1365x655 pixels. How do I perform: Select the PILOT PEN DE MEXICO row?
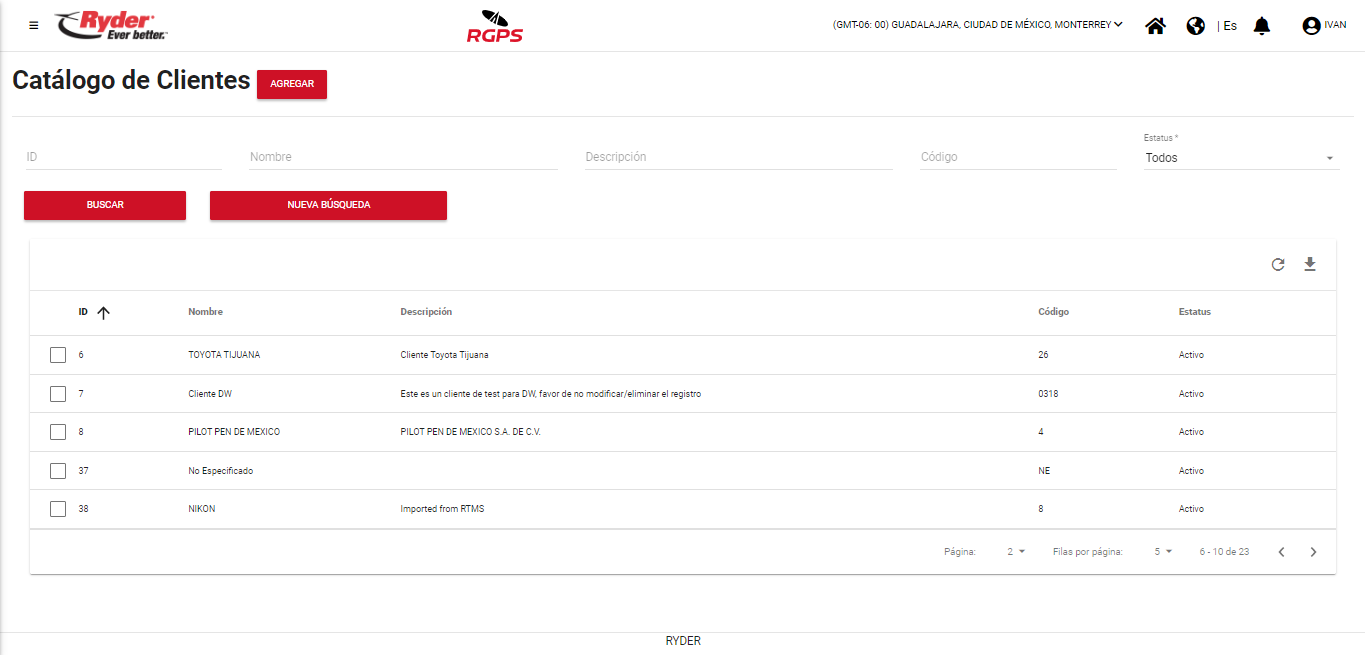[58, 432]
